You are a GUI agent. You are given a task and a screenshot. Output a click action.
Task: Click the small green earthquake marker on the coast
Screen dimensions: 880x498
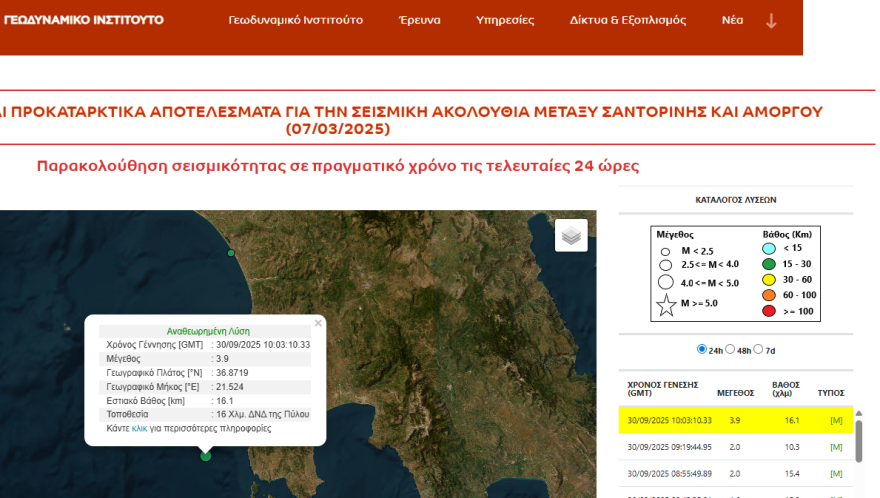(x=231, y=253)
